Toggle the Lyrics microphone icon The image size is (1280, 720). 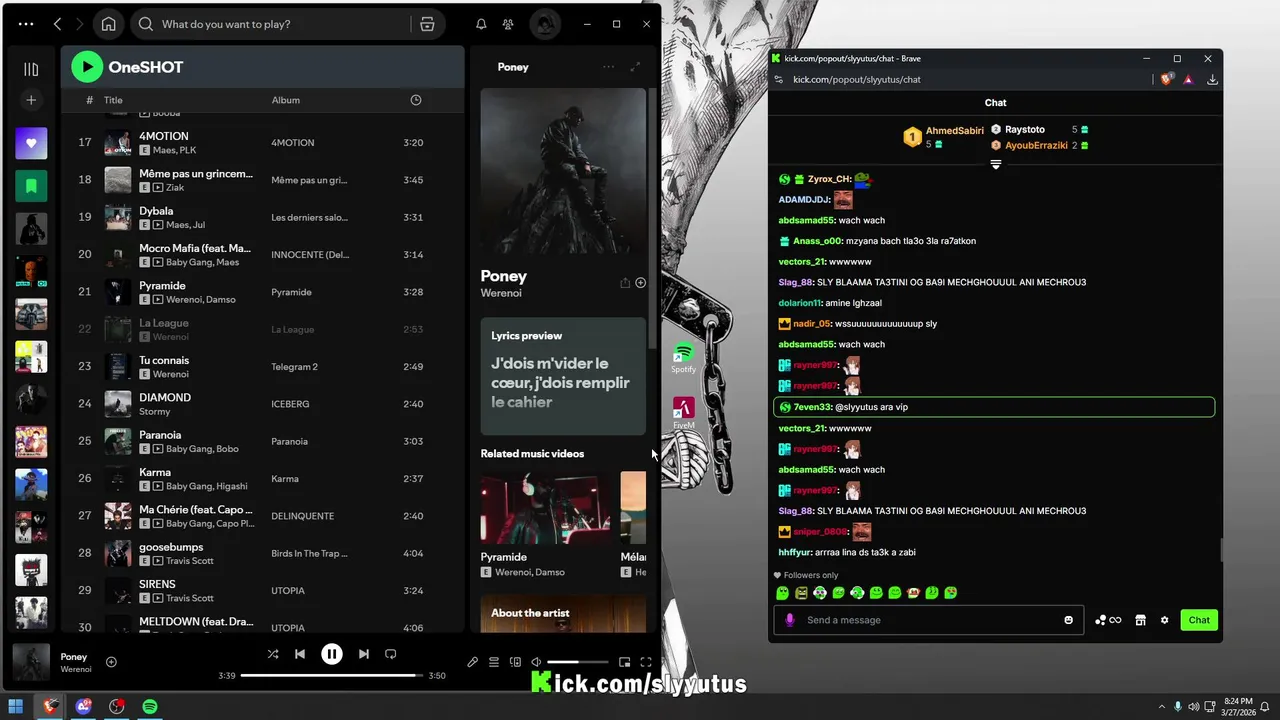pyautogui.click(x=472, y=662)
